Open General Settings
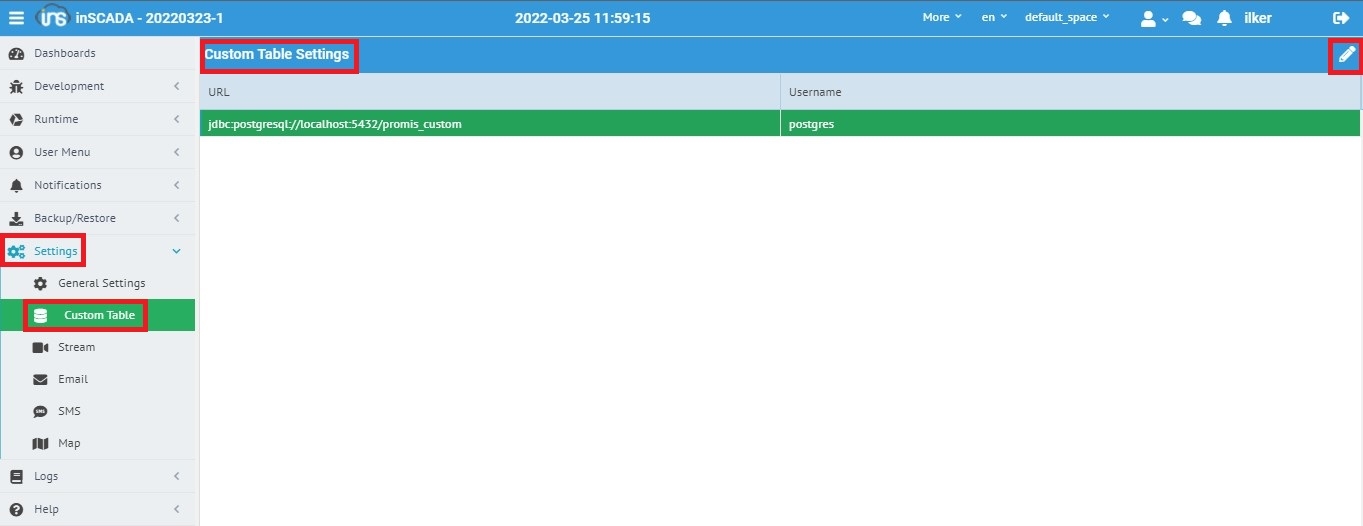 (x=101, y=283)
